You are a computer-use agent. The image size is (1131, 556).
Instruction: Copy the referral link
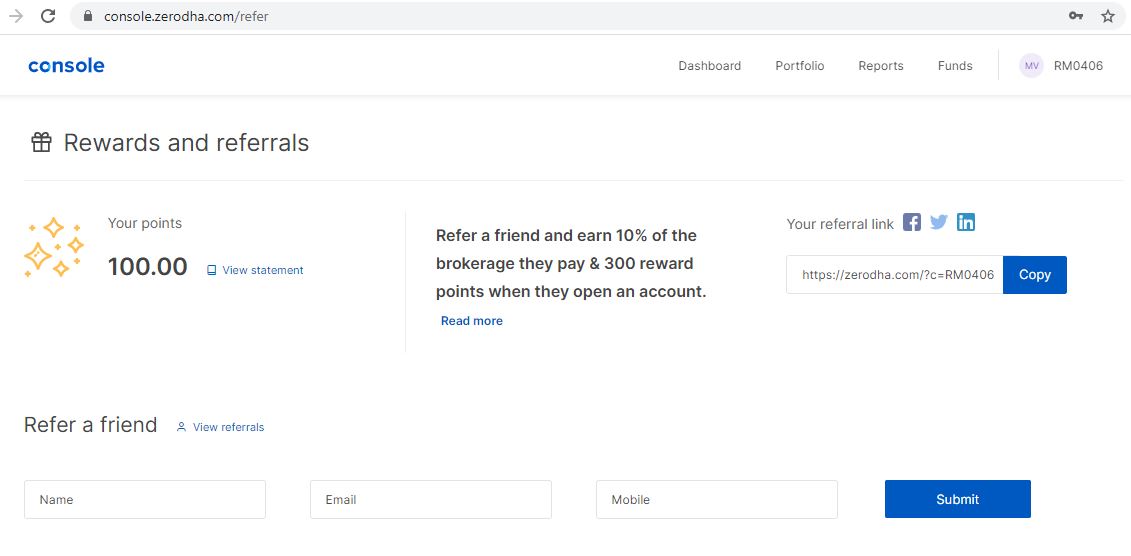coord(1034,275)
